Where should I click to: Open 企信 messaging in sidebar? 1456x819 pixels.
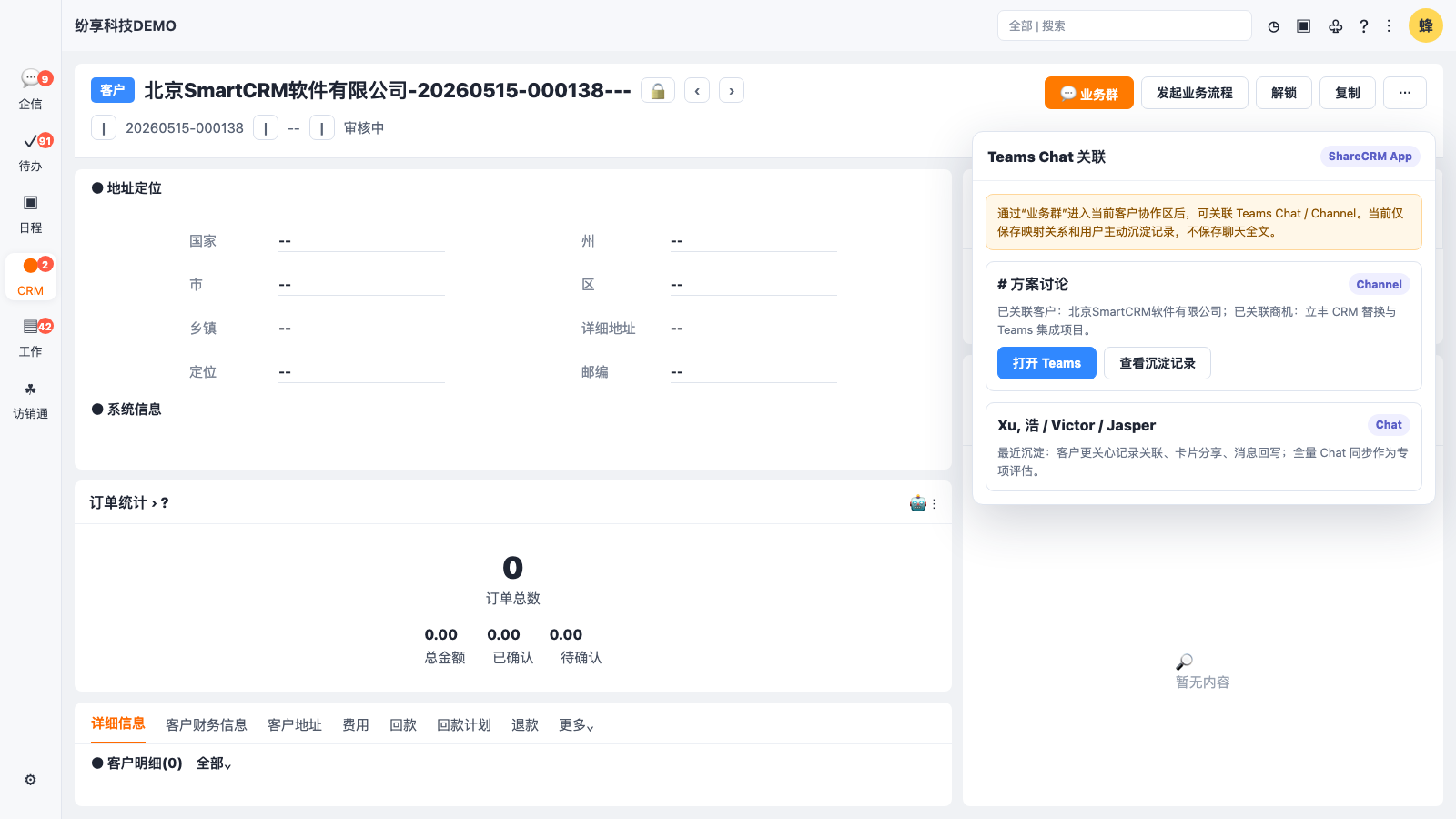[x=31, y=90]
